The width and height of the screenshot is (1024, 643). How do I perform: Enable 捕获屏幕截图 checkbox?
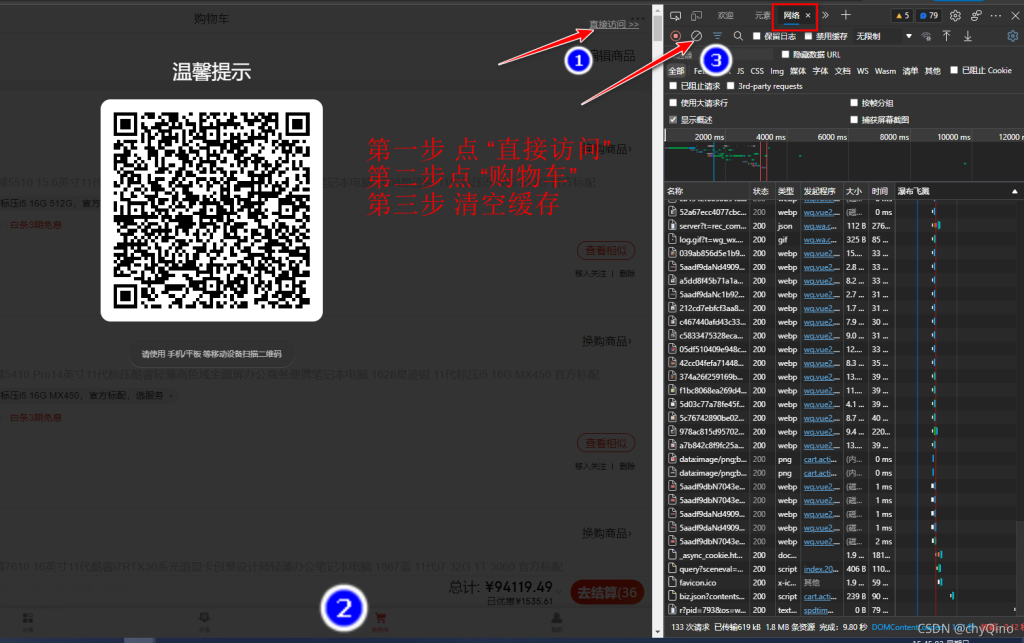point(854,120)
